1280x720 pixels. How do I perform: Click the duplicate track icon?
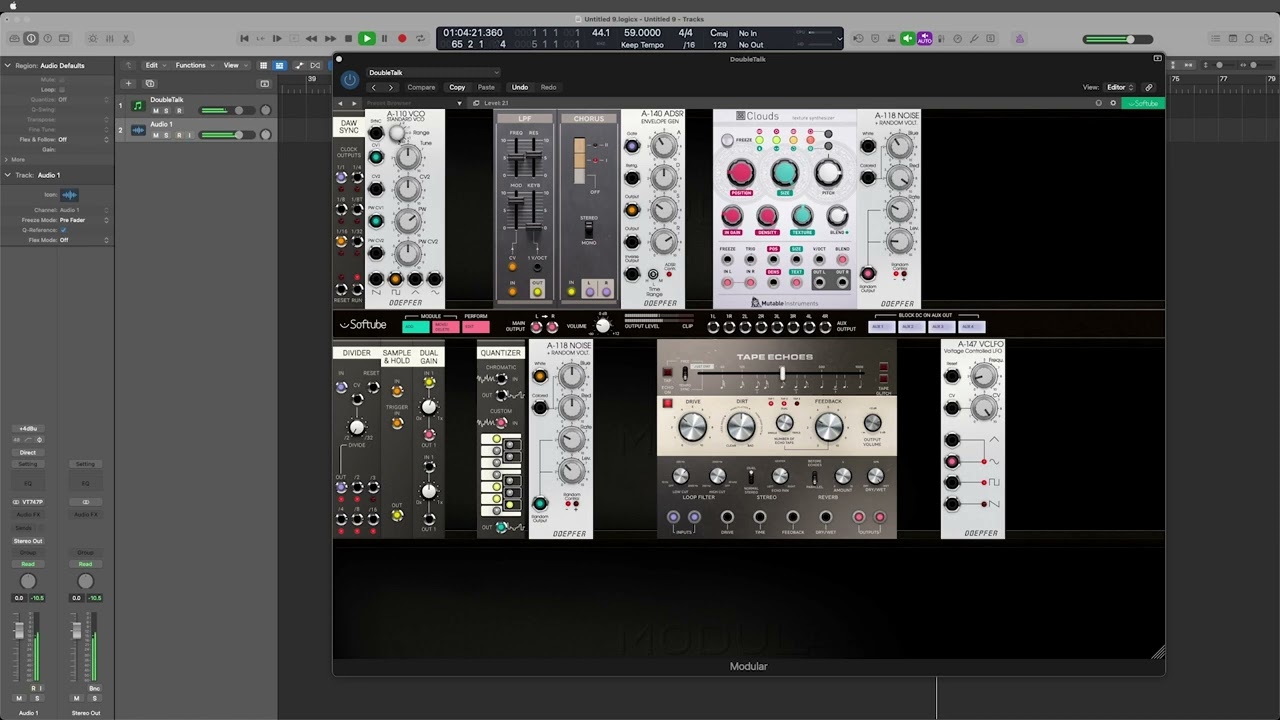(x=150, y=83)
